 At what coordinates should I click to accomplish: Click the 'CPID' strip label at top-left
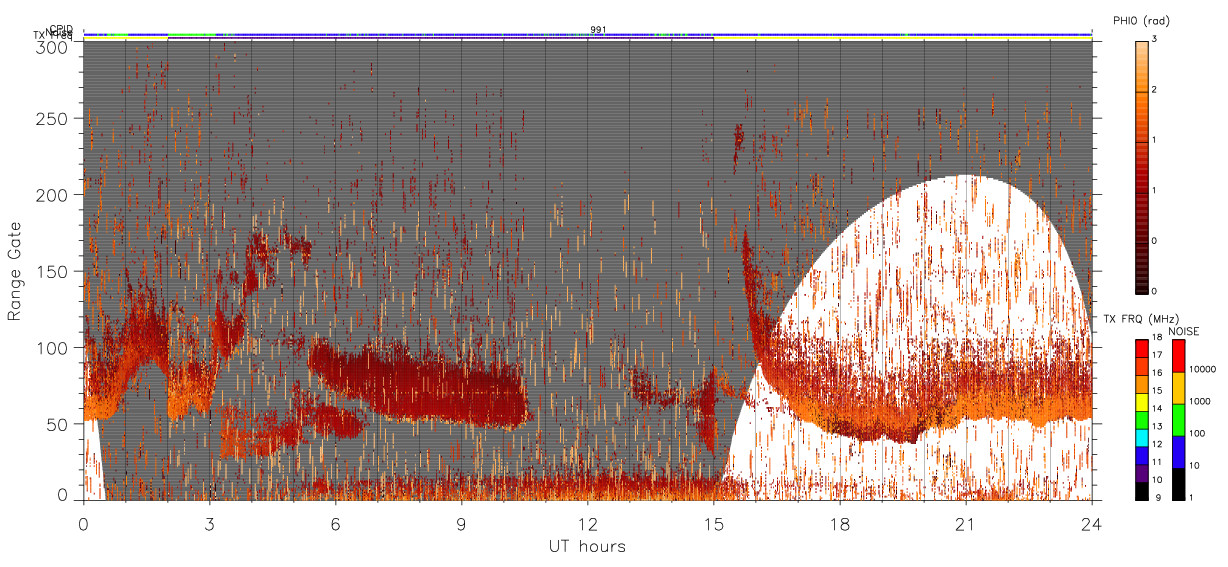click(x=61, y=28)
